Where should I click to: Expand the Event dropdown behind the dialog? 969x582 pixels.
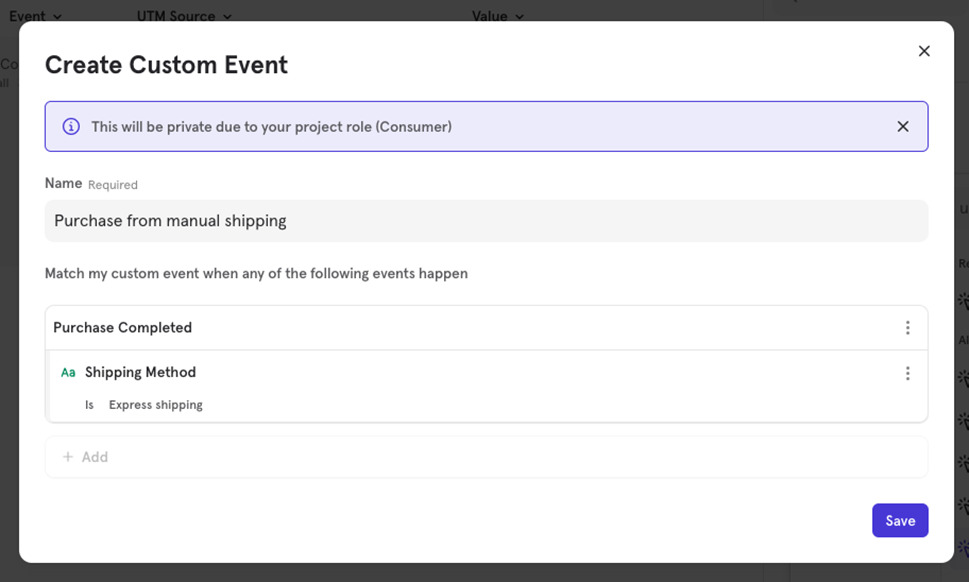point(35,16)
